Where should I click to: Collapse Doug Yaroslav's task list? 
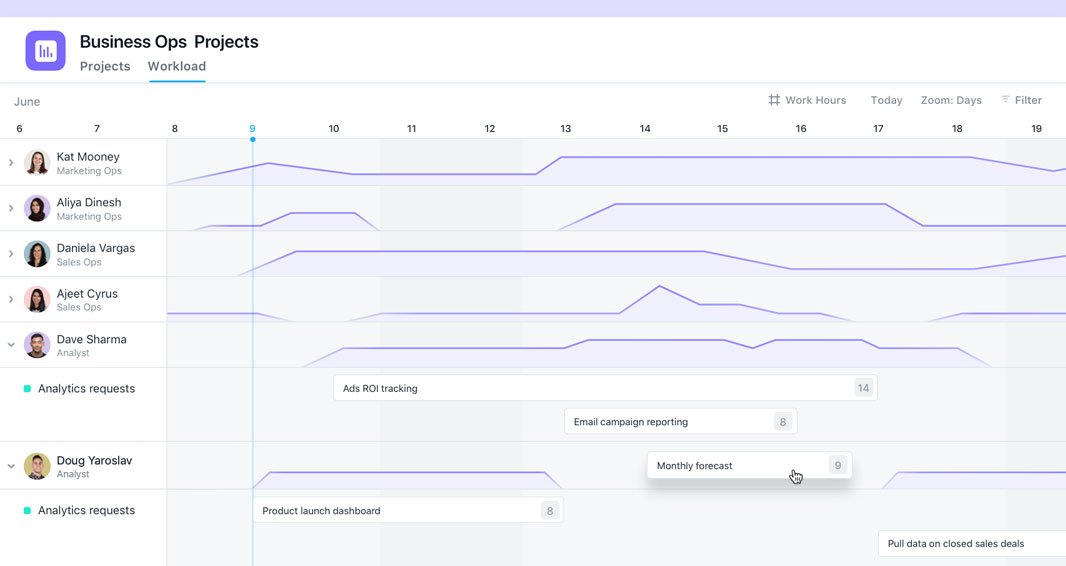point(11,467)
